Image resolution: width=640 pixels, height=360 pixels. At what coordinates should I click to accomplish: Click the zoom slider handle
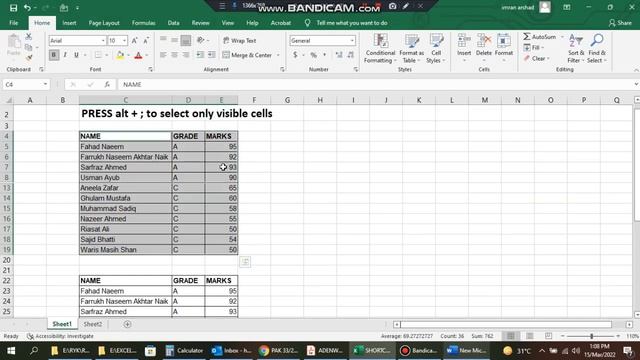pyautogui.click(x=591, y=336)
